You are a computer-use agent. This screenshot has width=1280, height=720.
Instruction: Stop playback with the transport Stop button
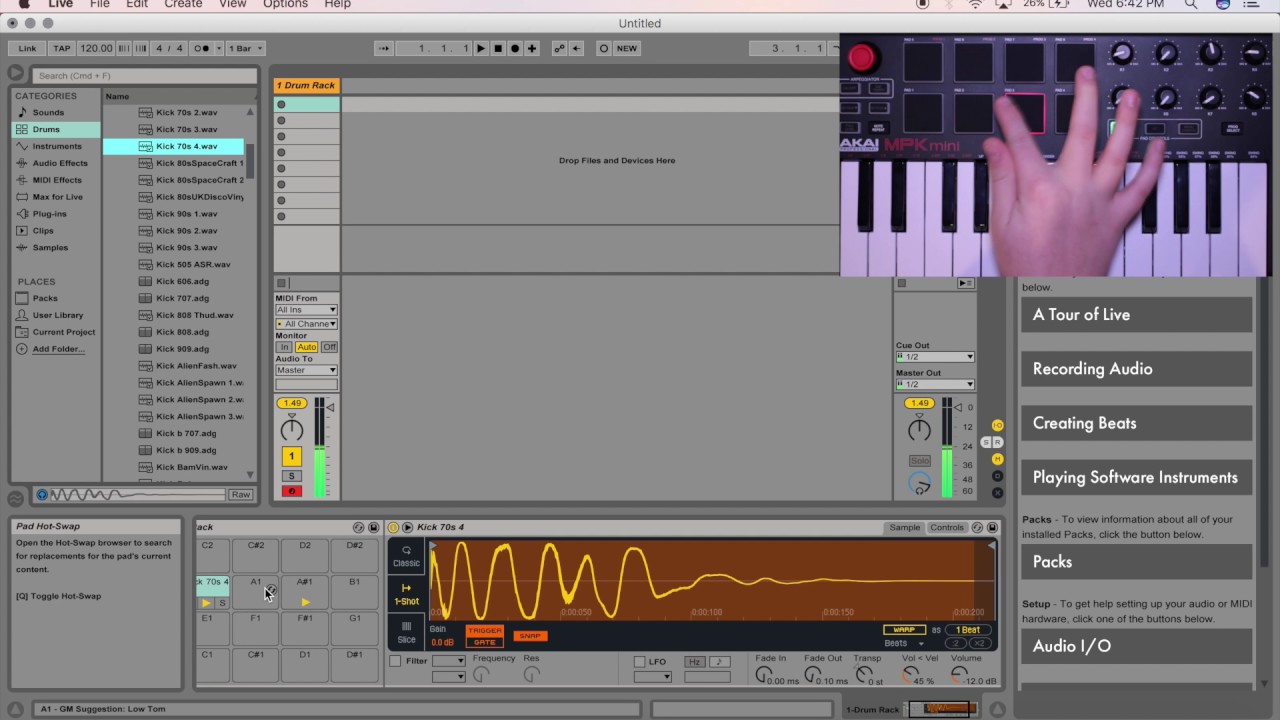click(x=498, y=48)
